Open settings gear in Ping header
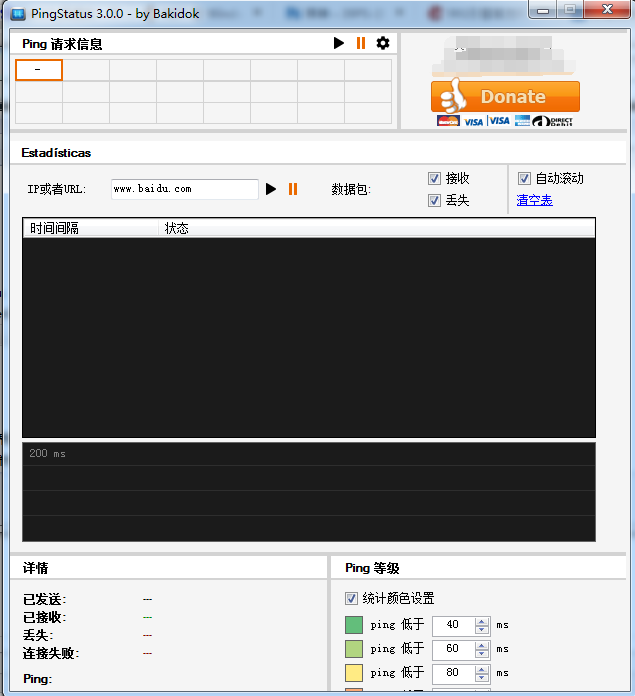Viewport: 635px width, 696px height. (x=383, y=43)
